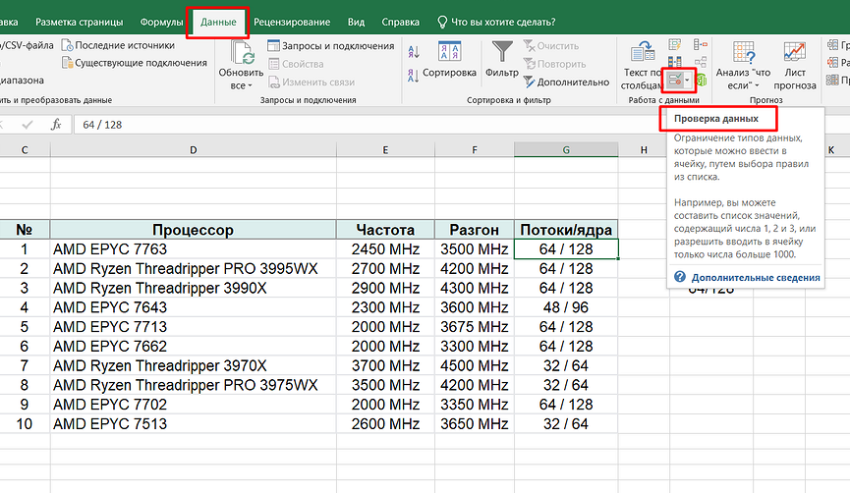
Task: Open Запросы и подключения pane
Action: (x=330, y=46)
